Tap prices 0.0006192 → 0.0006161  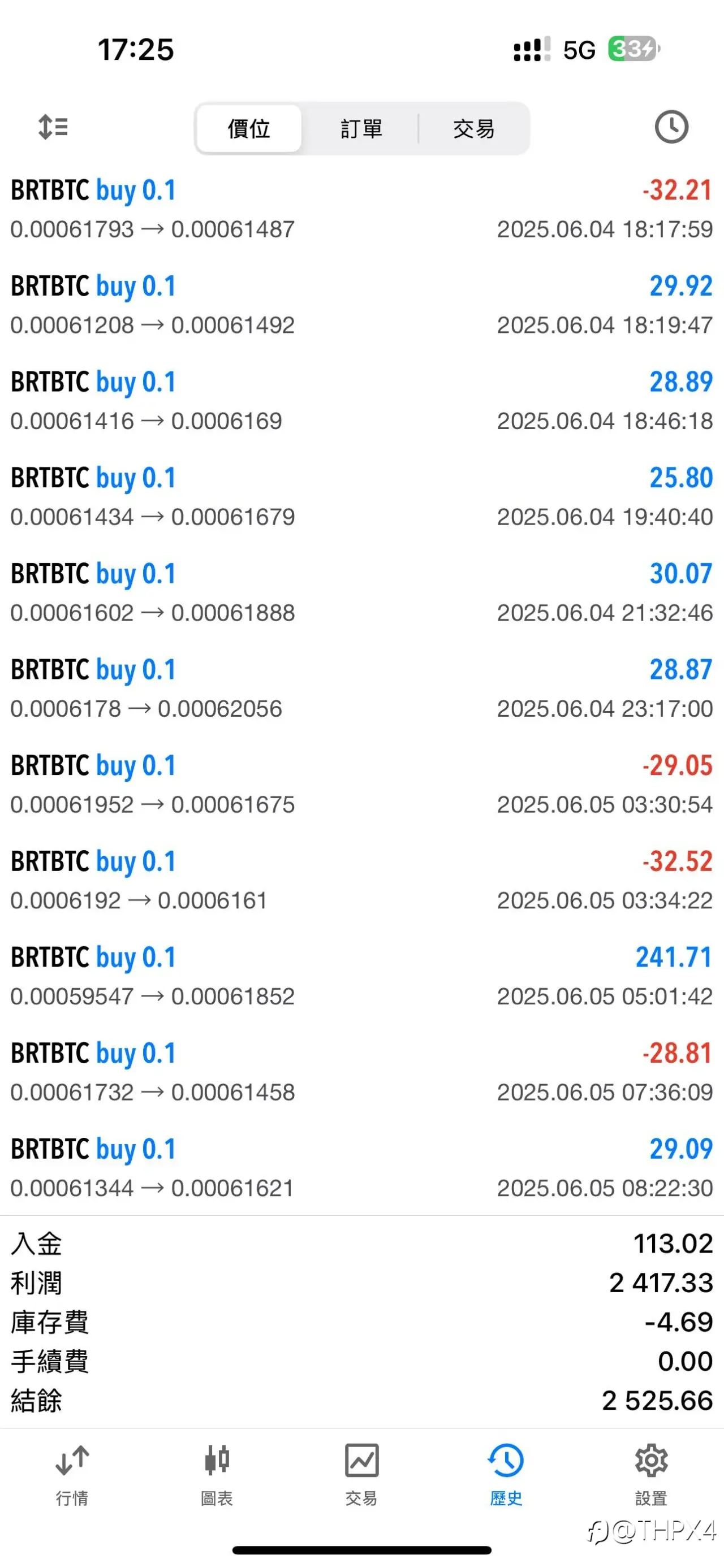[139, 900]
